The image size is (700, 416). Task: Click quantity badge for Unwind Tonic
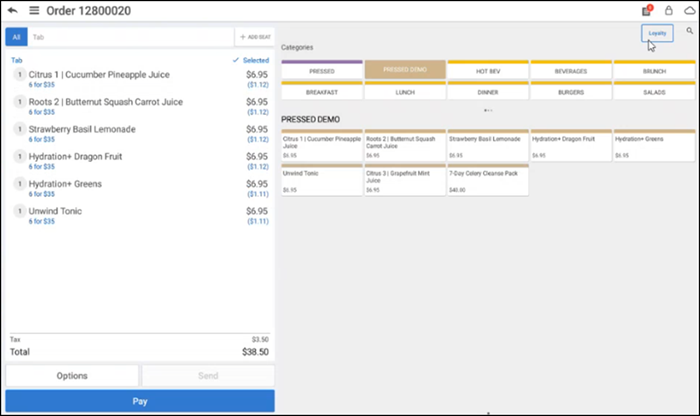pos(19,211)
